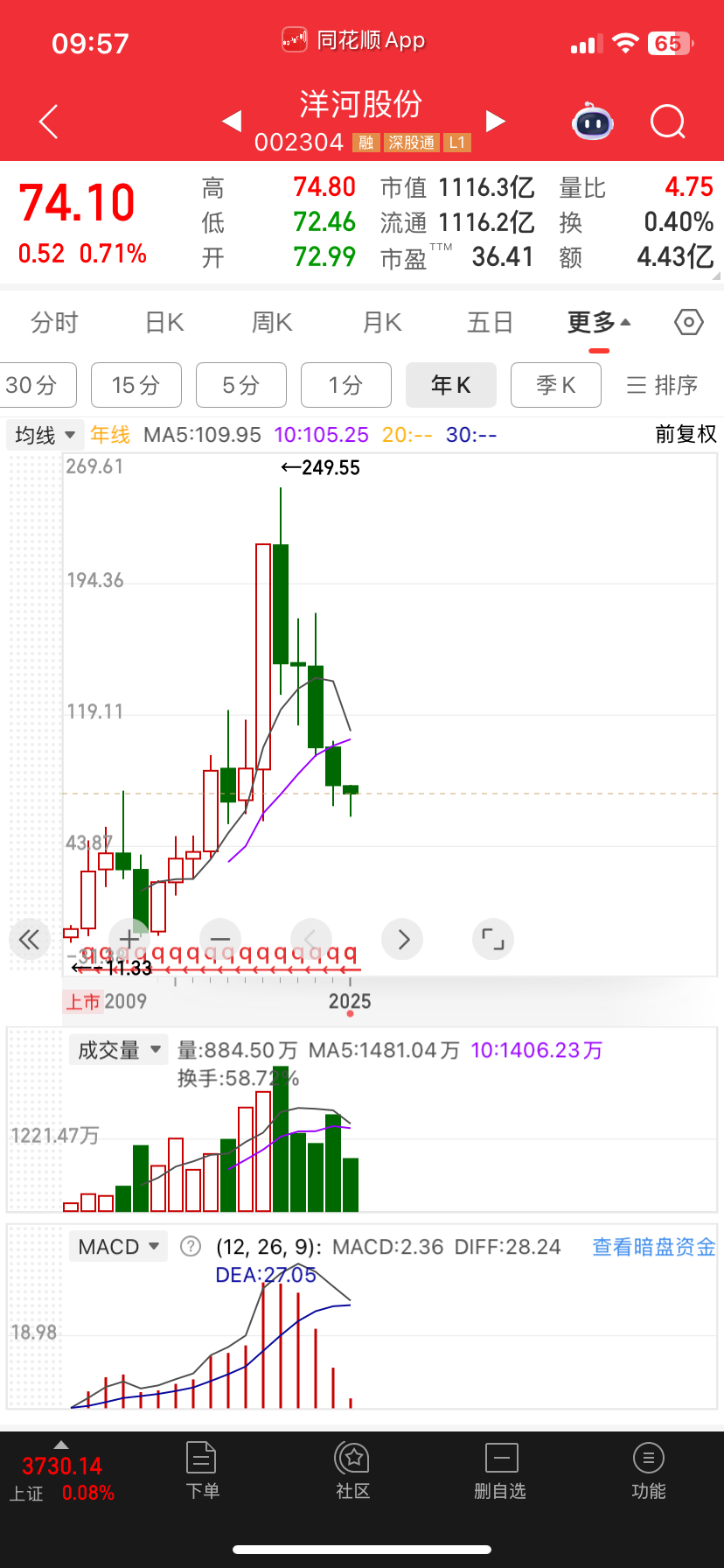Screen dimensions: 724x1568
Task: Choose the 5分 period
Action: coord(241,385)
